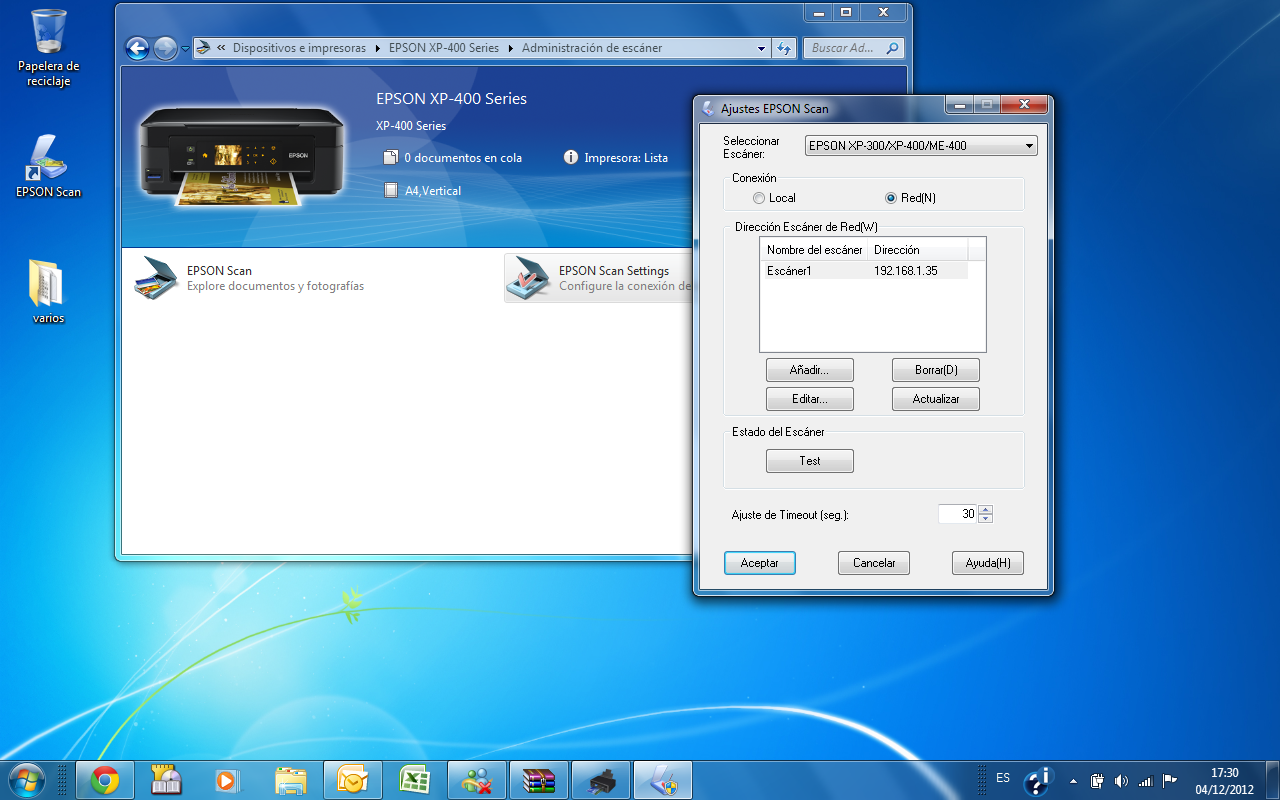Click the Añadir... button
This screenshot has width=1280, height=800.
(x=810, y=370)
